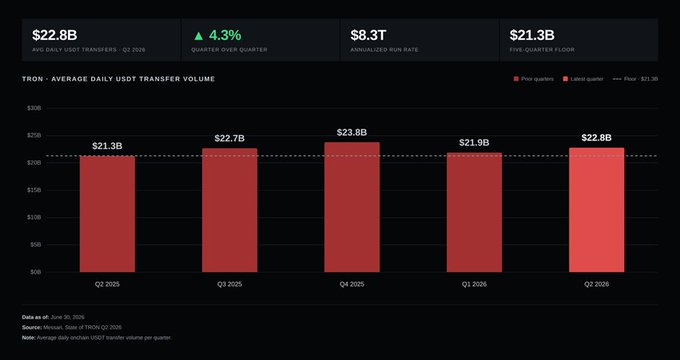Click the 'Data as of: June 30, 2026' line

53,317
